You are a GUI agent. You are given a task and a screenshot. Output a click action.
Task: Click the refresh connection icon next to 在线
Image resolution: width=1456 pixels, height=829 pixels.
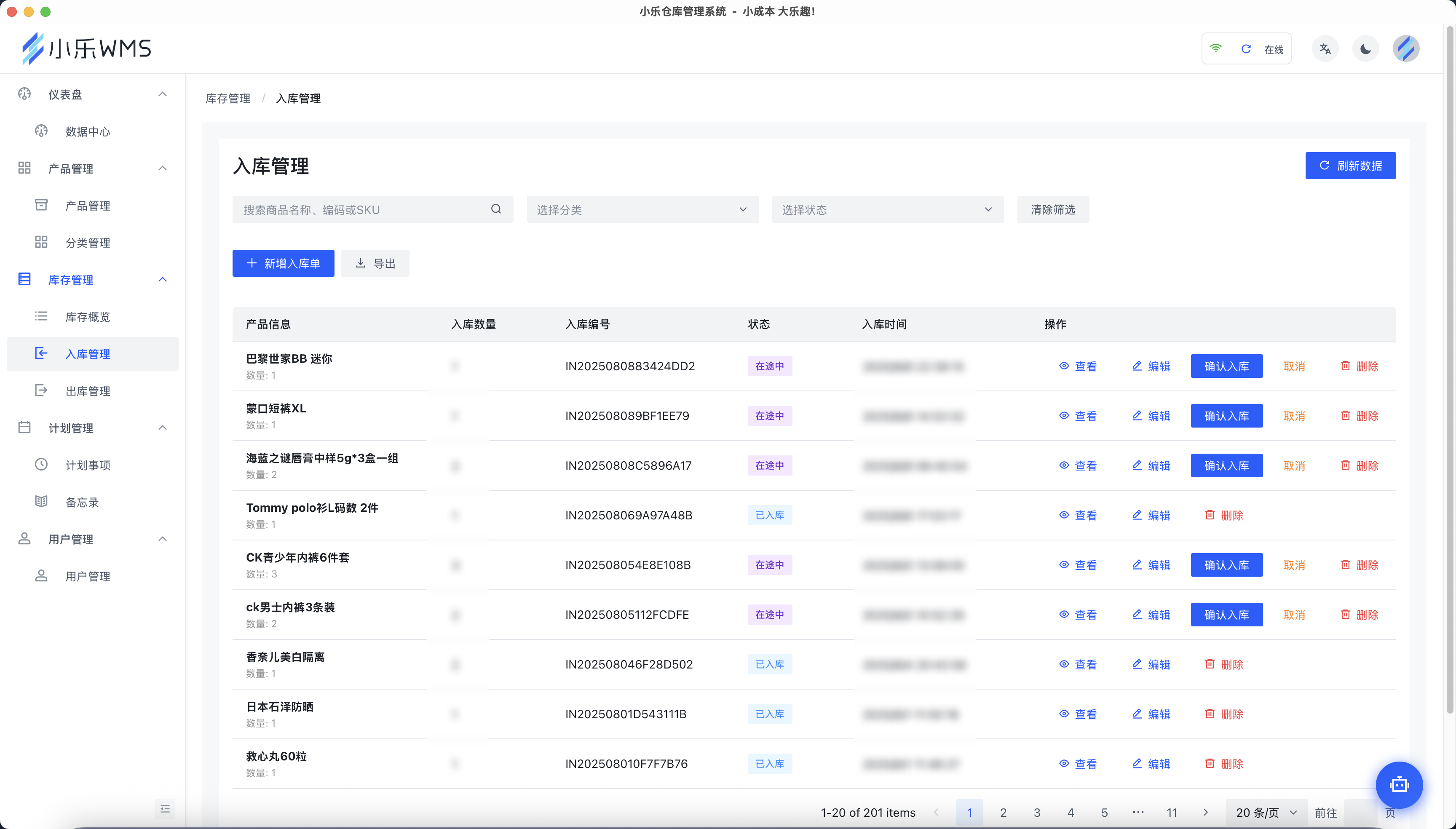[x=1245, y=49]
